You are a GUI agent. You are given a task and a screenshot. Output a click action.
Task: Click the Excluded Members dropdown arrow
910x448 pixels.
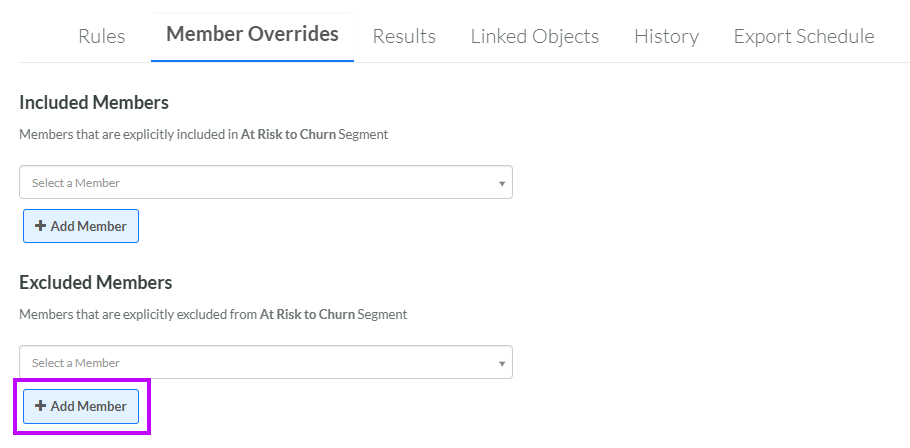click(502, 363)
